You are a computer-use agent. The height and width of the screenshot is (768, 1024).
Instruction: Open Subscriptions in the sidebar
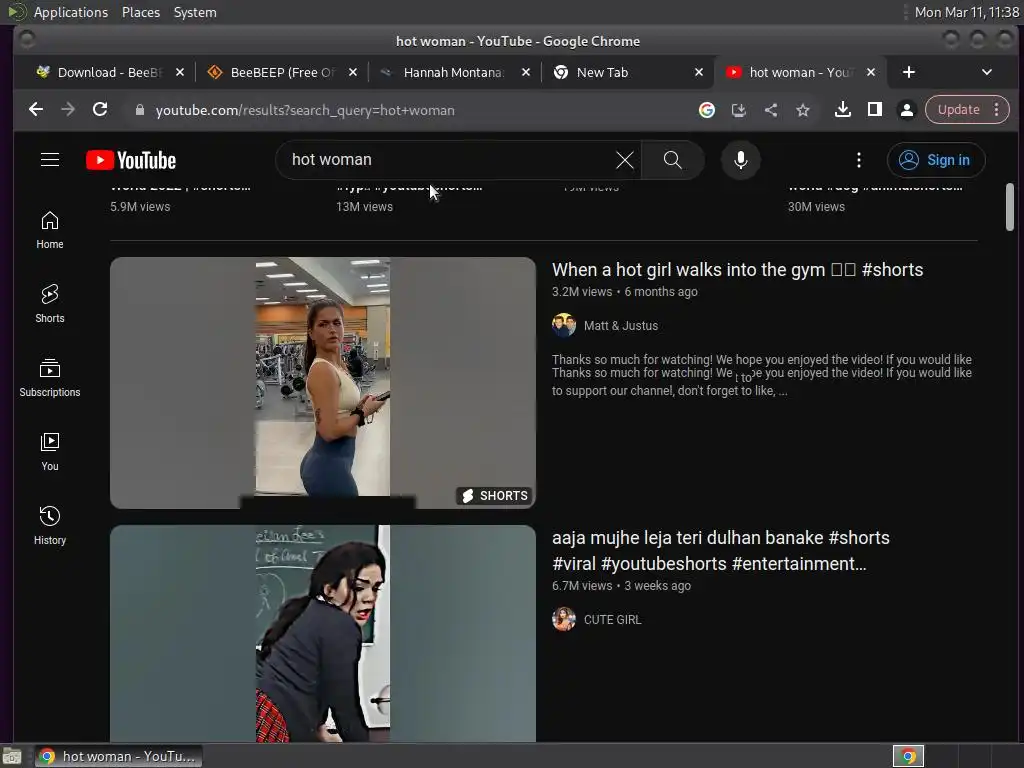(50, 377)
